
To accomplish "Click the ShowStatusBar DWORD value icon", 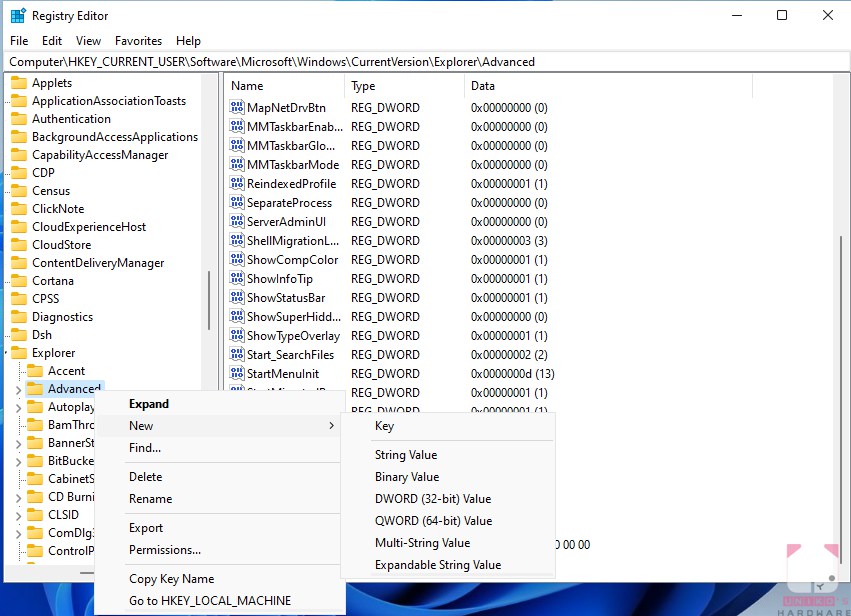I will tap(237, 297).
